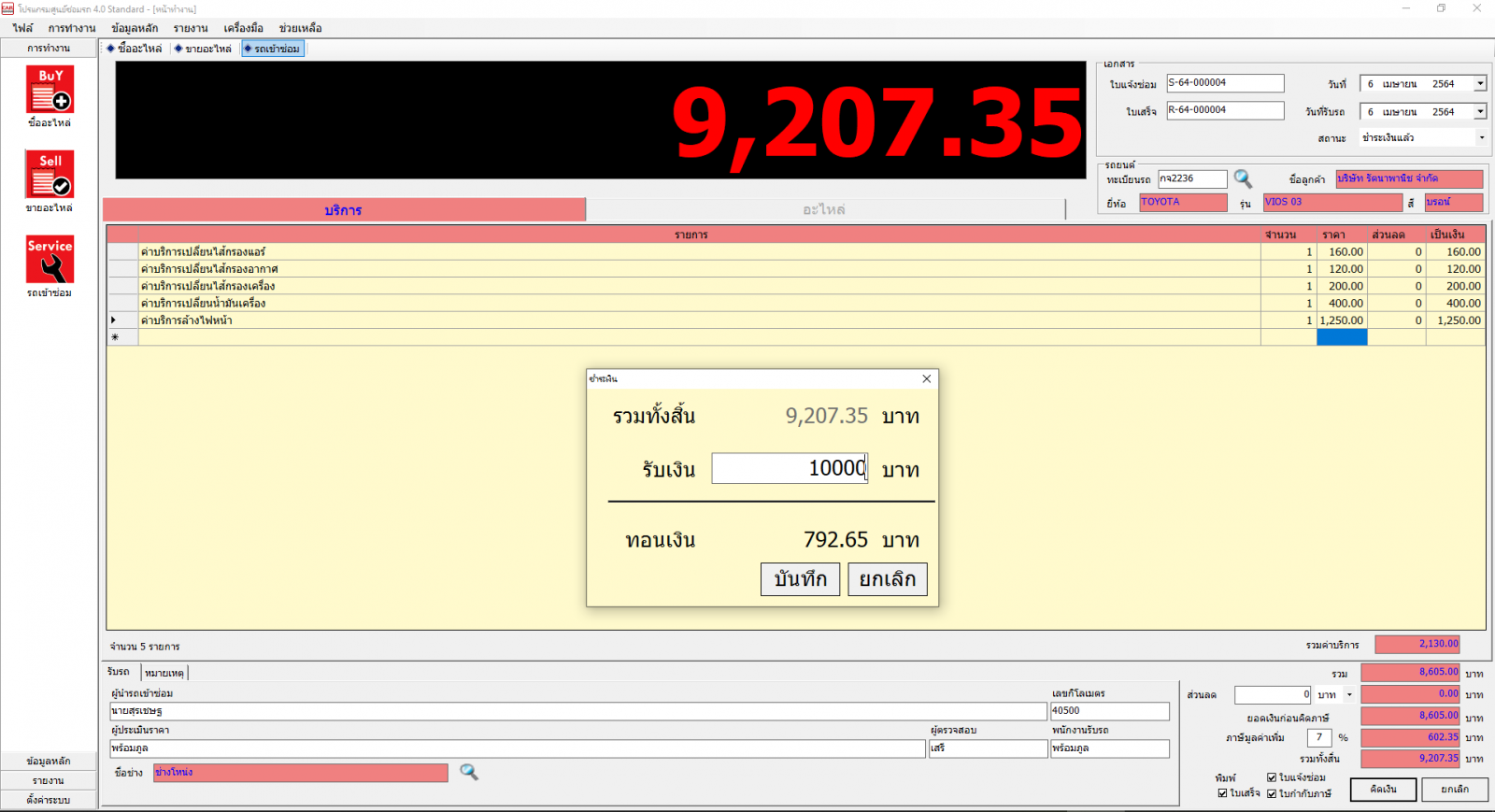Click the app logo in title bar

coord(8,8)
